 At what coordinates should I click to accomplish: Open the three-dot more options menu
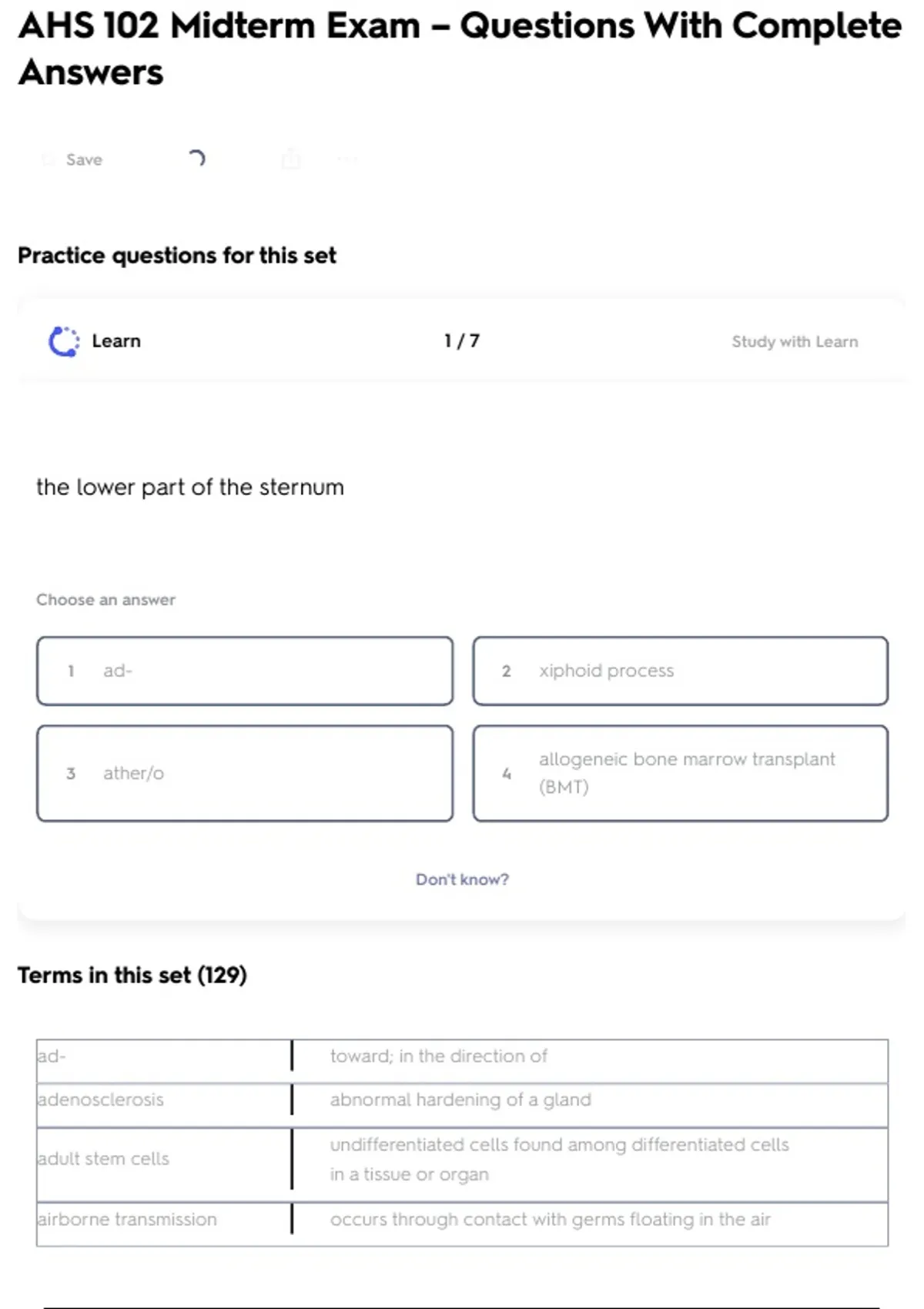(347, 159)
